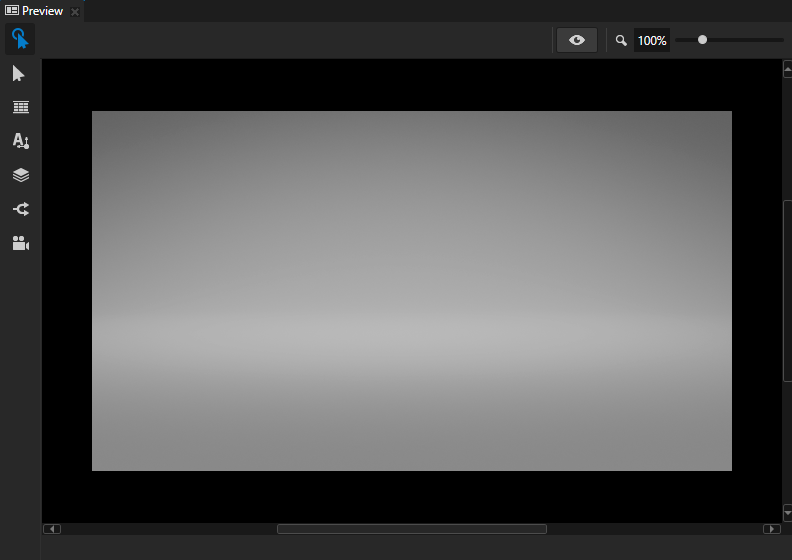Click the horizontal scrollbar thumb
The width and height of the screenshot is (792, 560).
point(411,529)
